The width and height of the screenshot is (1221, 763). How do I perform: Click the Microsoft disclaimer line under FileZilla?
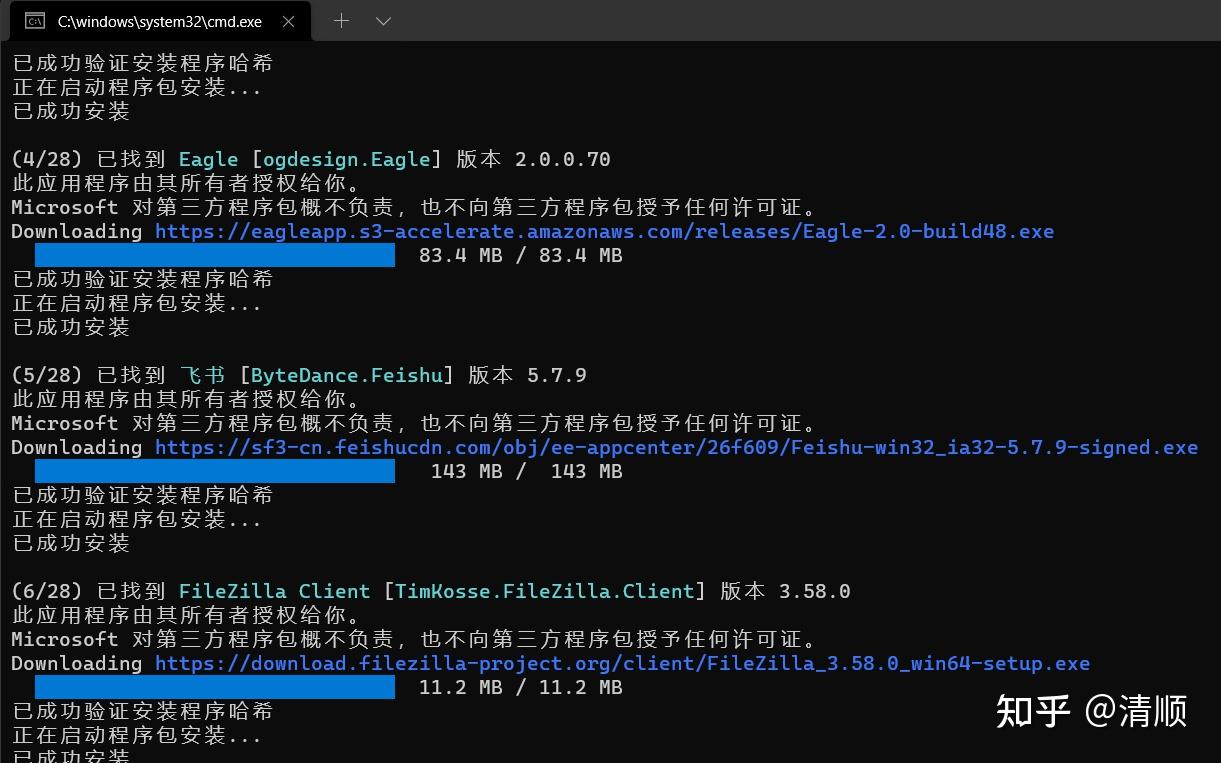coord(414,639)
